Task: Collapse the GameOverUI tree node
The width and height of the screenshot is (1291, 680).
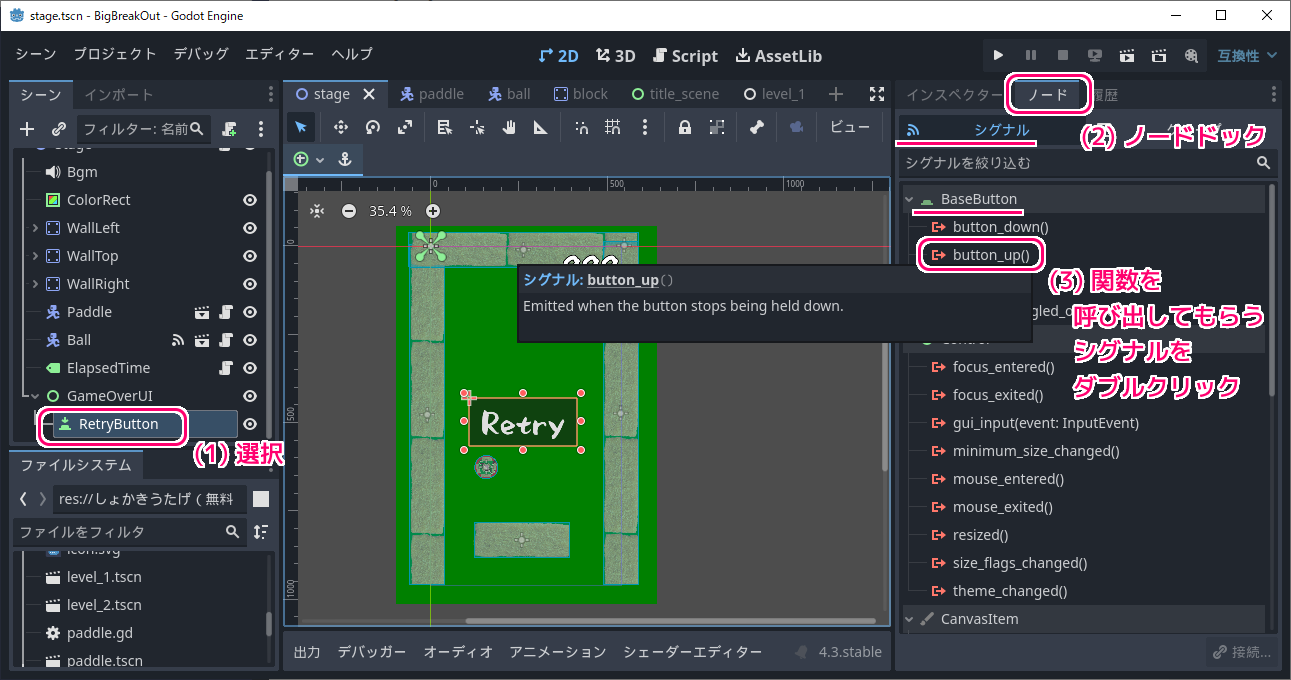Action: [35, 396]
